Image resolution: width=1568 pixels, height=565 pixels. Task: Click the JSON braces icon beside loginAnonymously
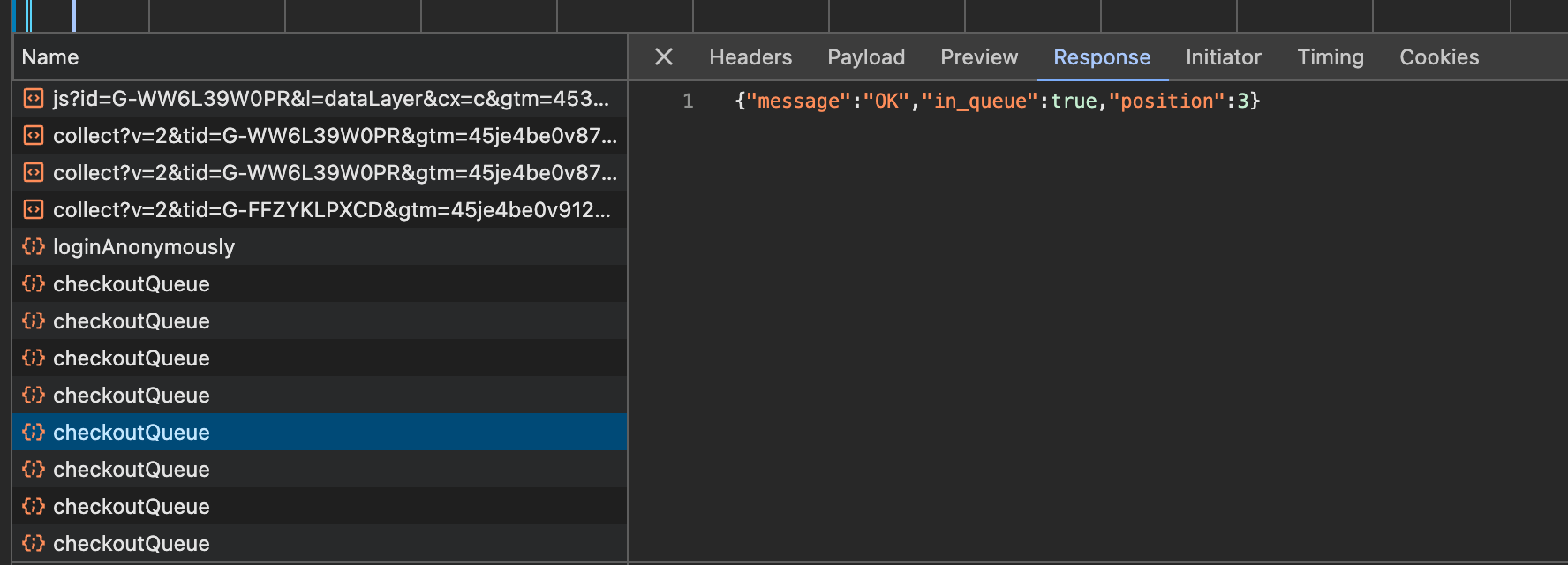(x=34, y=246)
